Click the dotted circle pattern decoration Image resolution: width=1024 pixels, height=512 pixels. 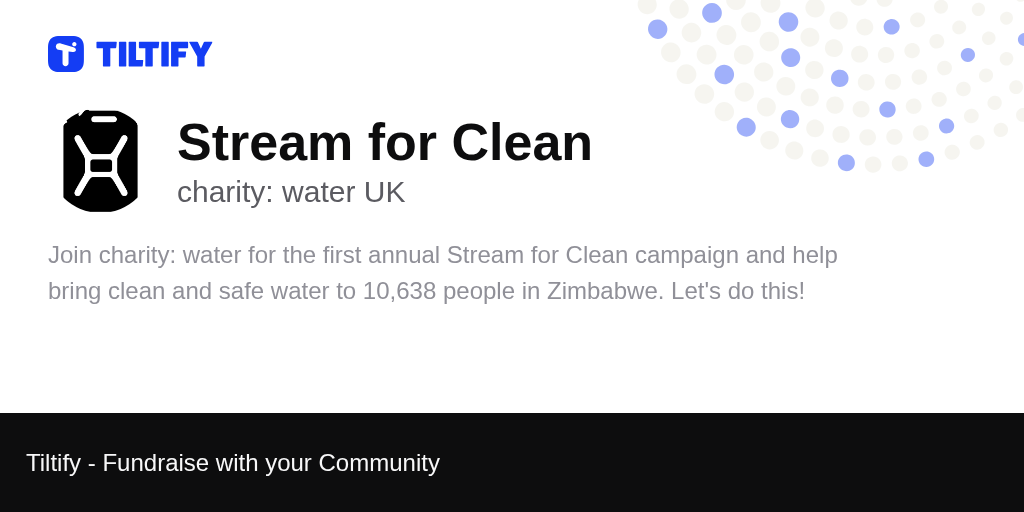(x=831, y=85)
